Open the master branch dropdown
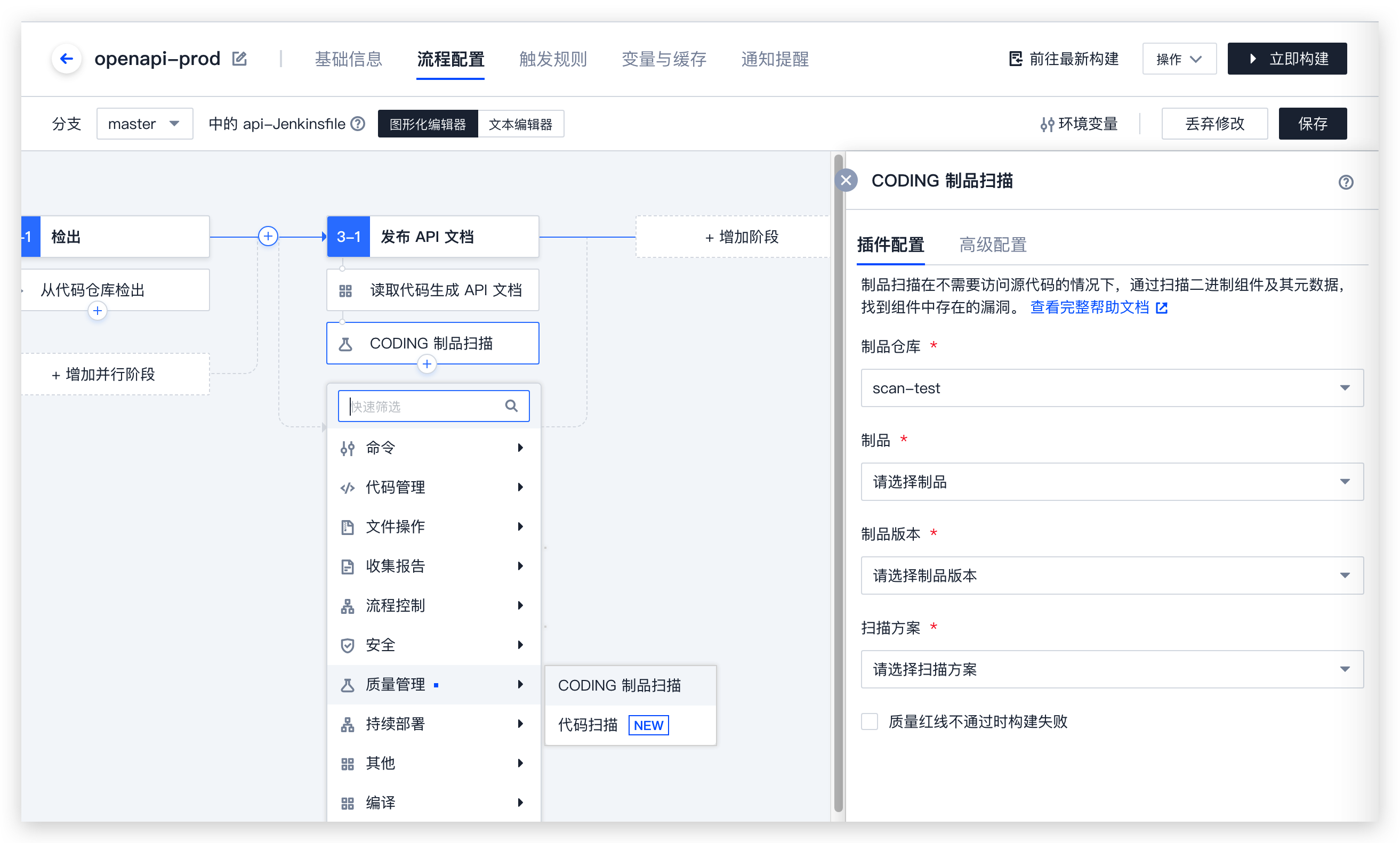 (x=144, y=123)
